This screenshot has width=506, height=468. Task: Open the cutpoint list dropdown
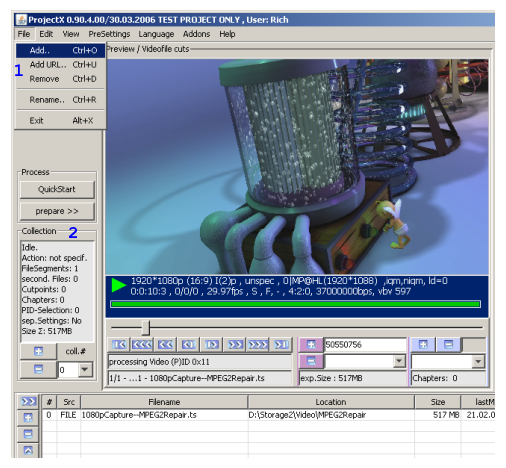(x=399, y=361)
